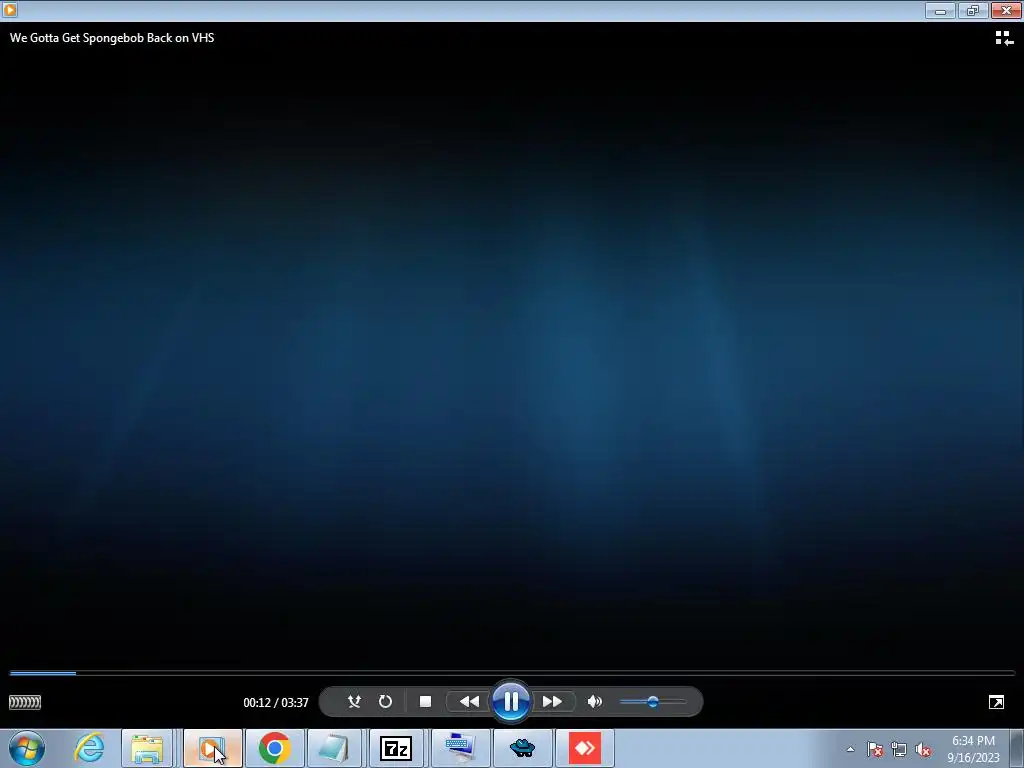This screenshot has width=1024, height=768.
Task: Open the clock showing 6:34 PM
Action: [x=973, y=749]
